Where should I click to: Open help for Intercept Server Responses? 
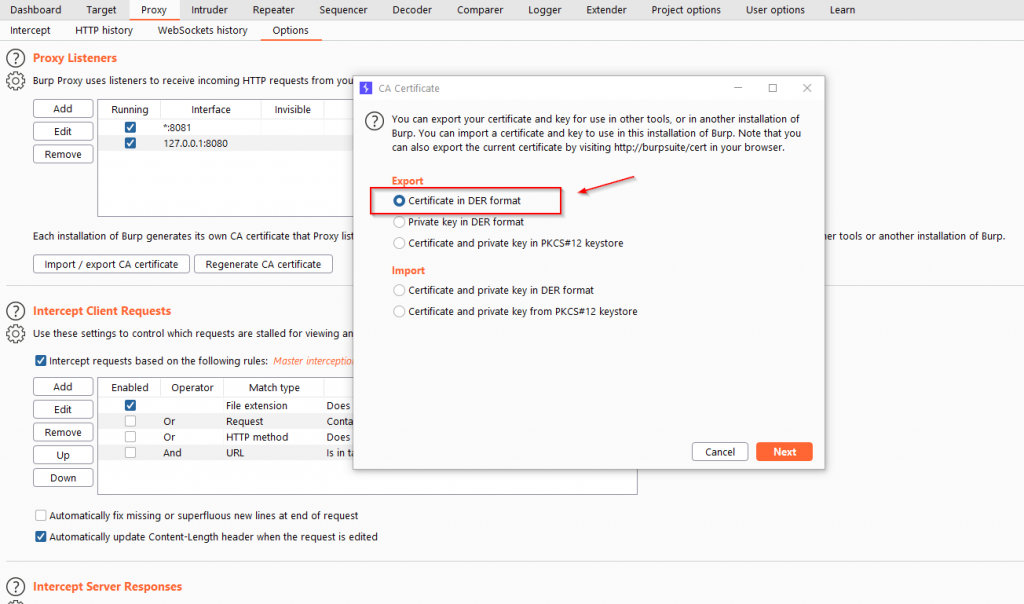pos(15,587)
